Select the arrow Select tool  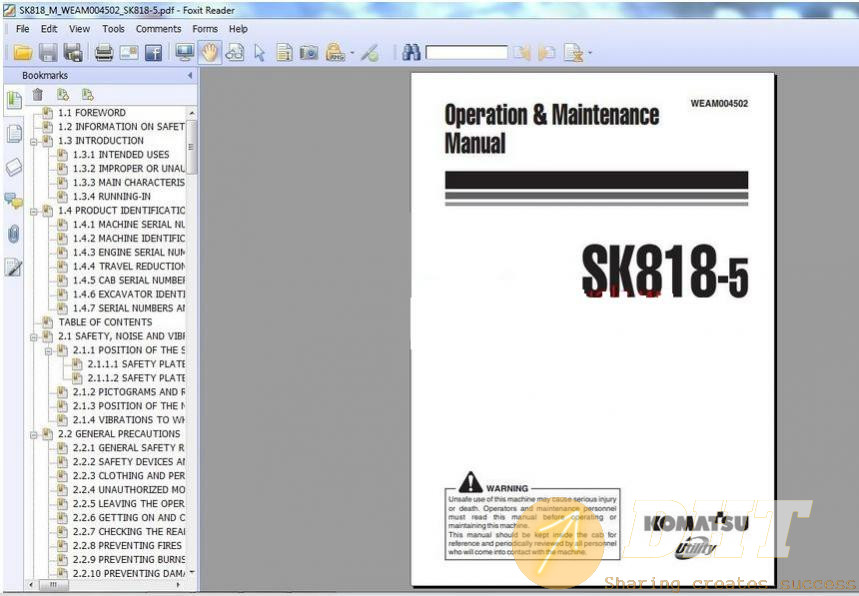(x=259, y=53)
